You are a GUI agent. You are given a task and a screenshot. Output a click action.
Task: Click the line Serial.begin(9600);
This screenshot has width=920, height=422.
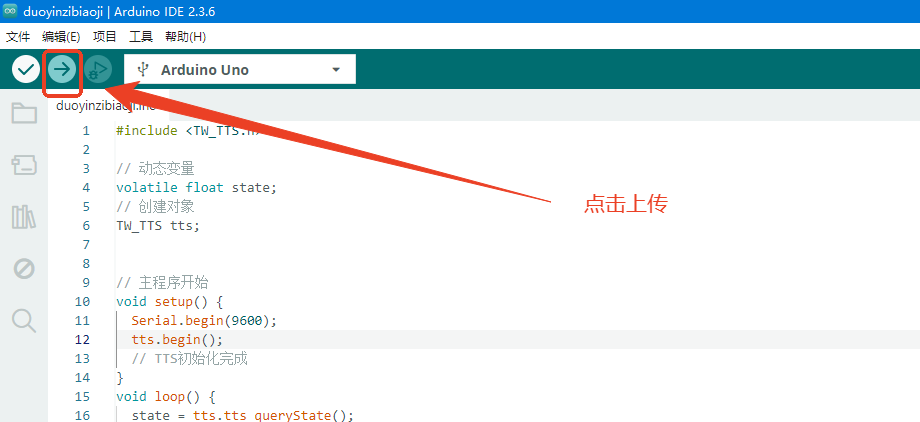coord(204,320)
